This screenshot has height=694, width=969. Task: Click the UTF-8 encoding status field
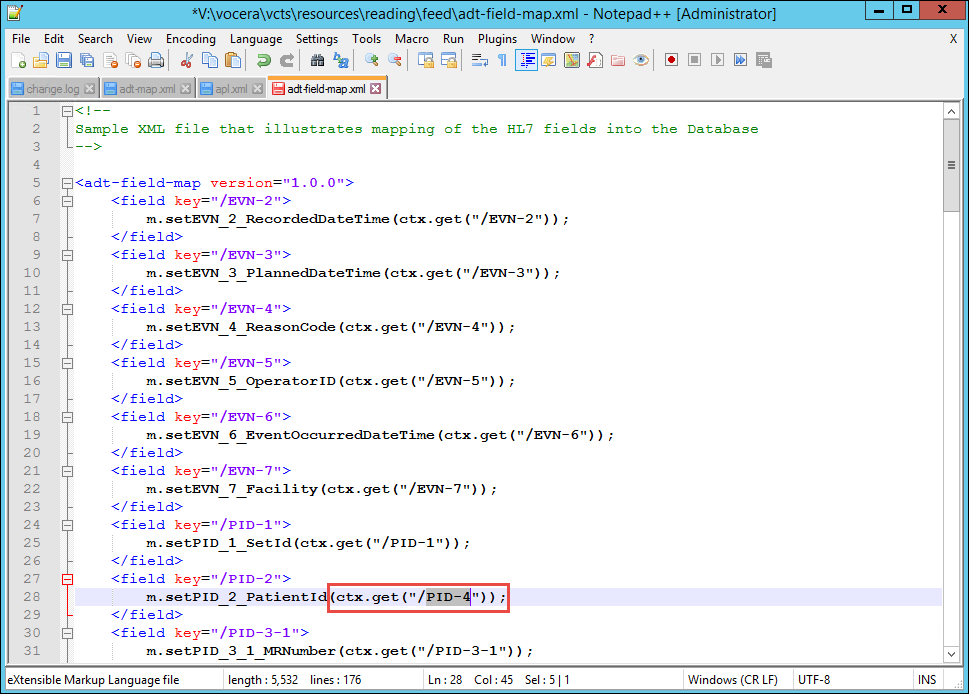click(x=813, y=680)
